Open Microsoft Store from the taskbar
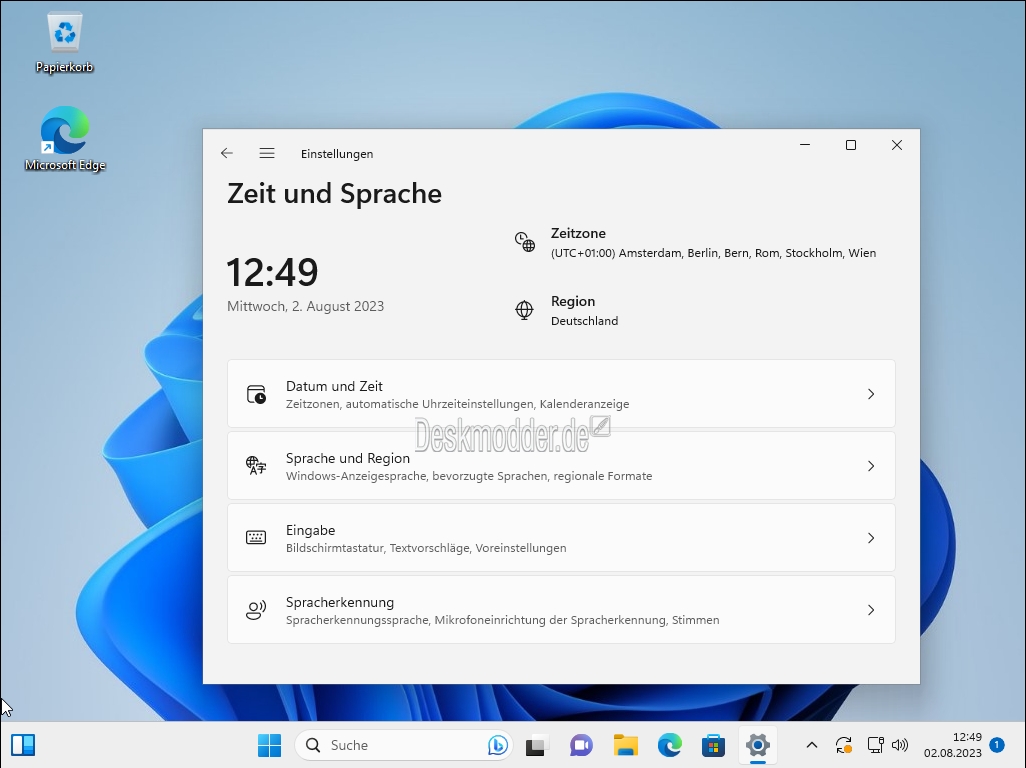1026x768 pixels. 713,745
